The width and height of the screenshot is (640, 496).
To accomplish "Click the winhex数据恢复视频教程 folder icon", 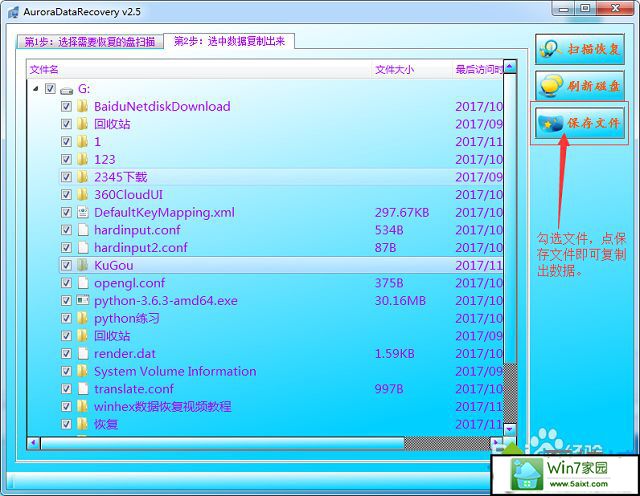I will [82, 406].
